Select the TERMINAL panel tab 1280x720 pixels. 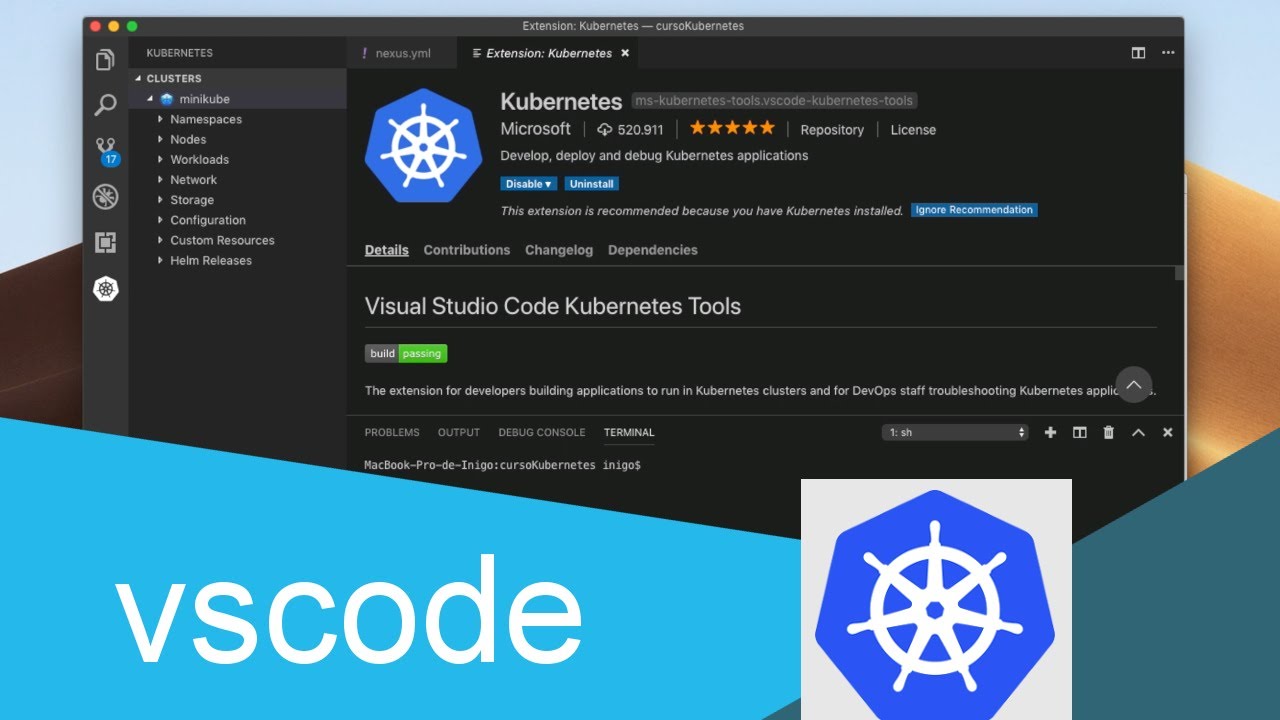[629, 432]
